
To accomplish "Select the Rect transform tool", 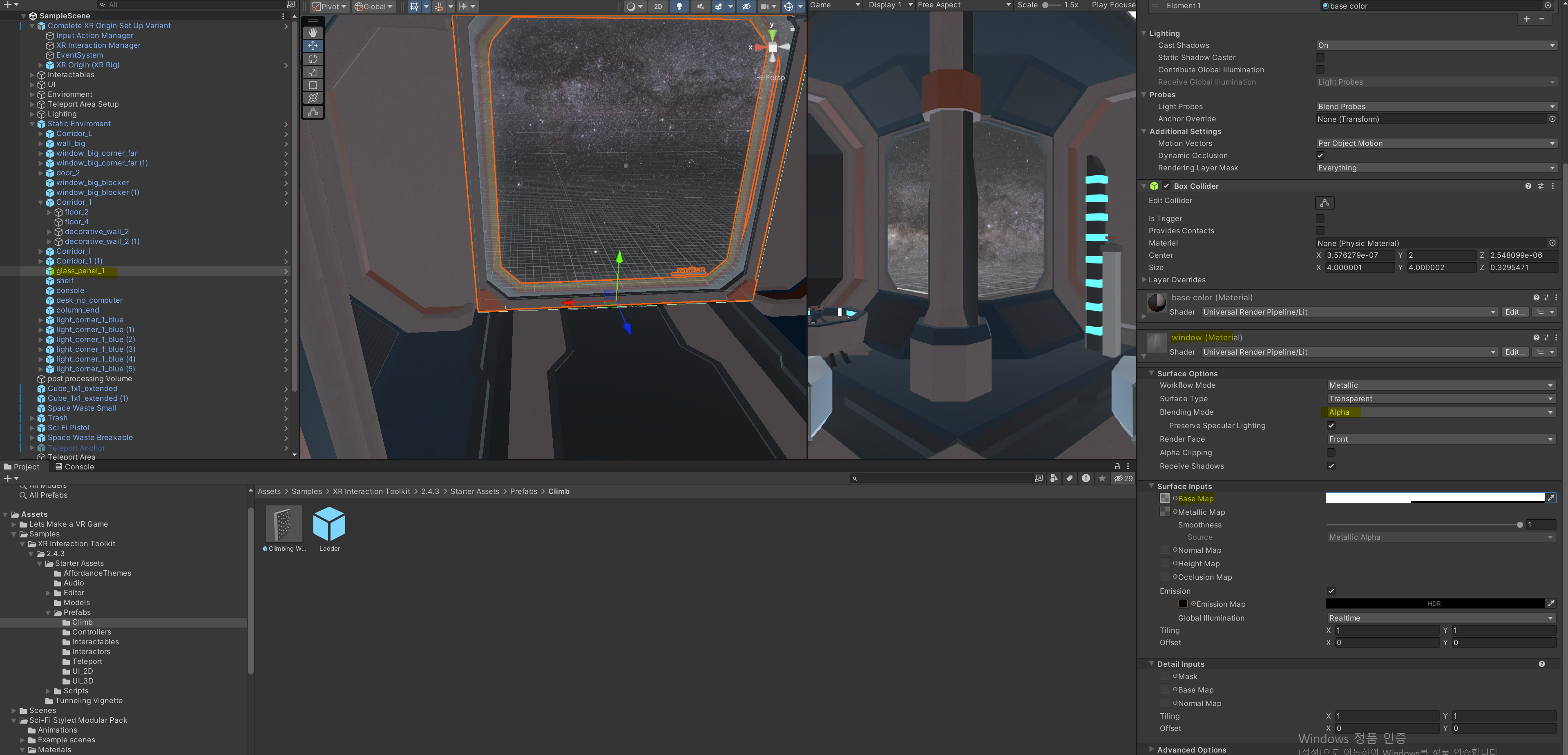I will [313, 85].
